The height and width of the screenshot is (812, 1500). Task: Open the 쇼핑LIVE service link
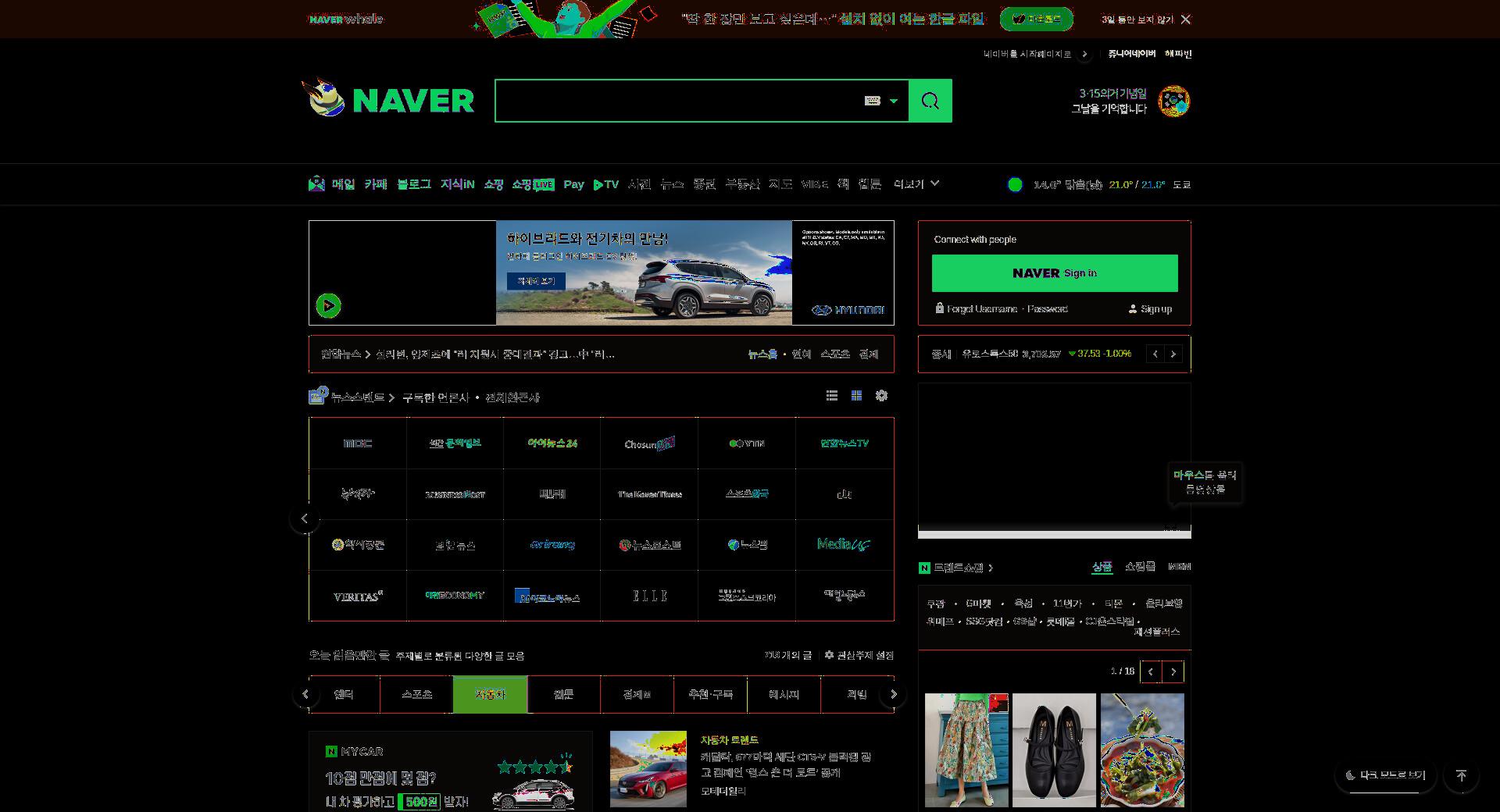tap(533, 184)
